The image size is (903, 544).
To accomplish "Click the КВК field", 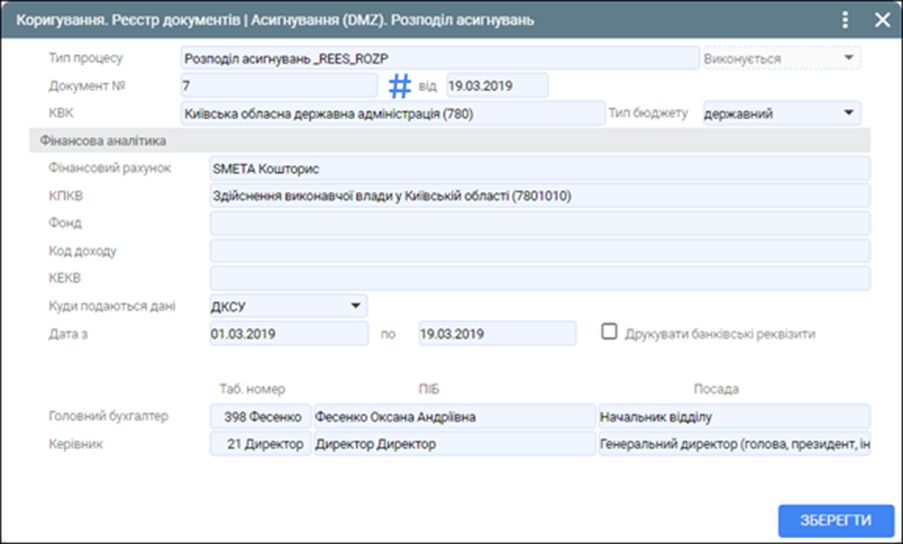I will pos(392,114).
